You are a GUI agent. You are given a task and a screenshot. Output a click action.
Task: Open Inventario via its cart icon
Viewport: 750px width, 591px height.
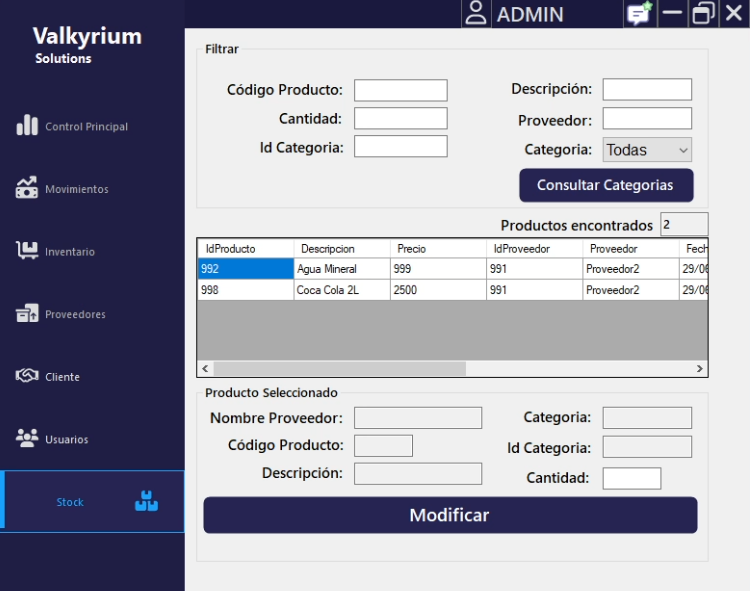(27, 251)
